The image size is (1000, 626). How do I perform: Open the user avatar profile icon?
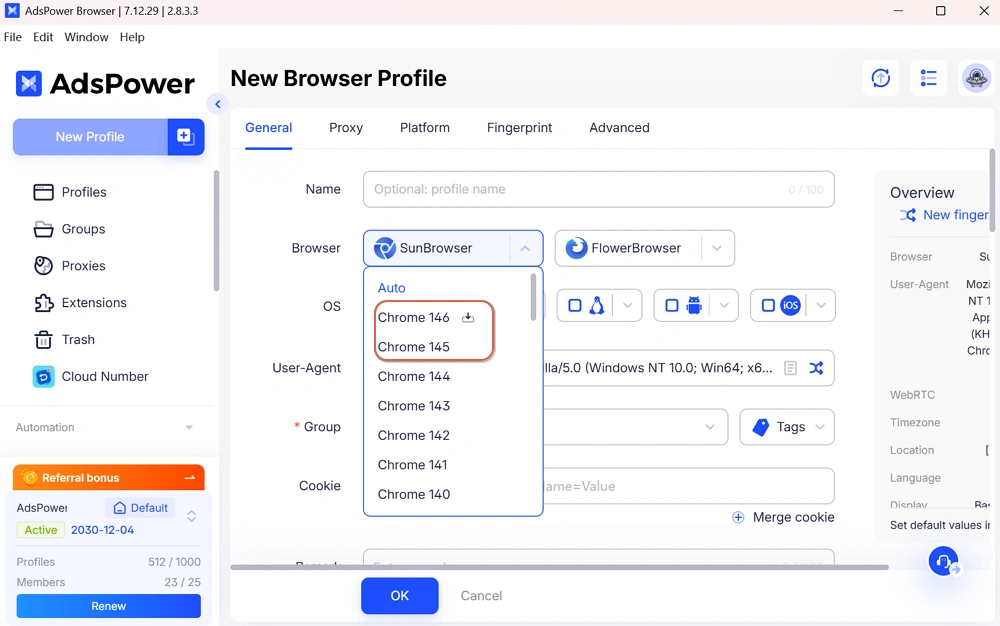(975, 78)
